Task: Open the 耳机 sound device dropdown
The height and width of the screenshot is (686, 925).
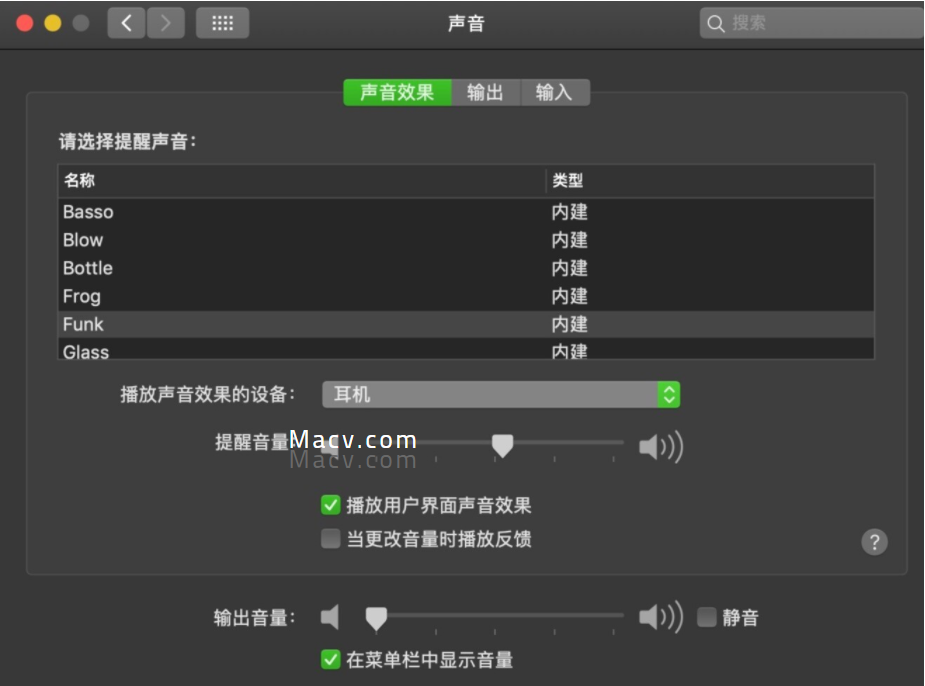Action: [x=501, y=394]
